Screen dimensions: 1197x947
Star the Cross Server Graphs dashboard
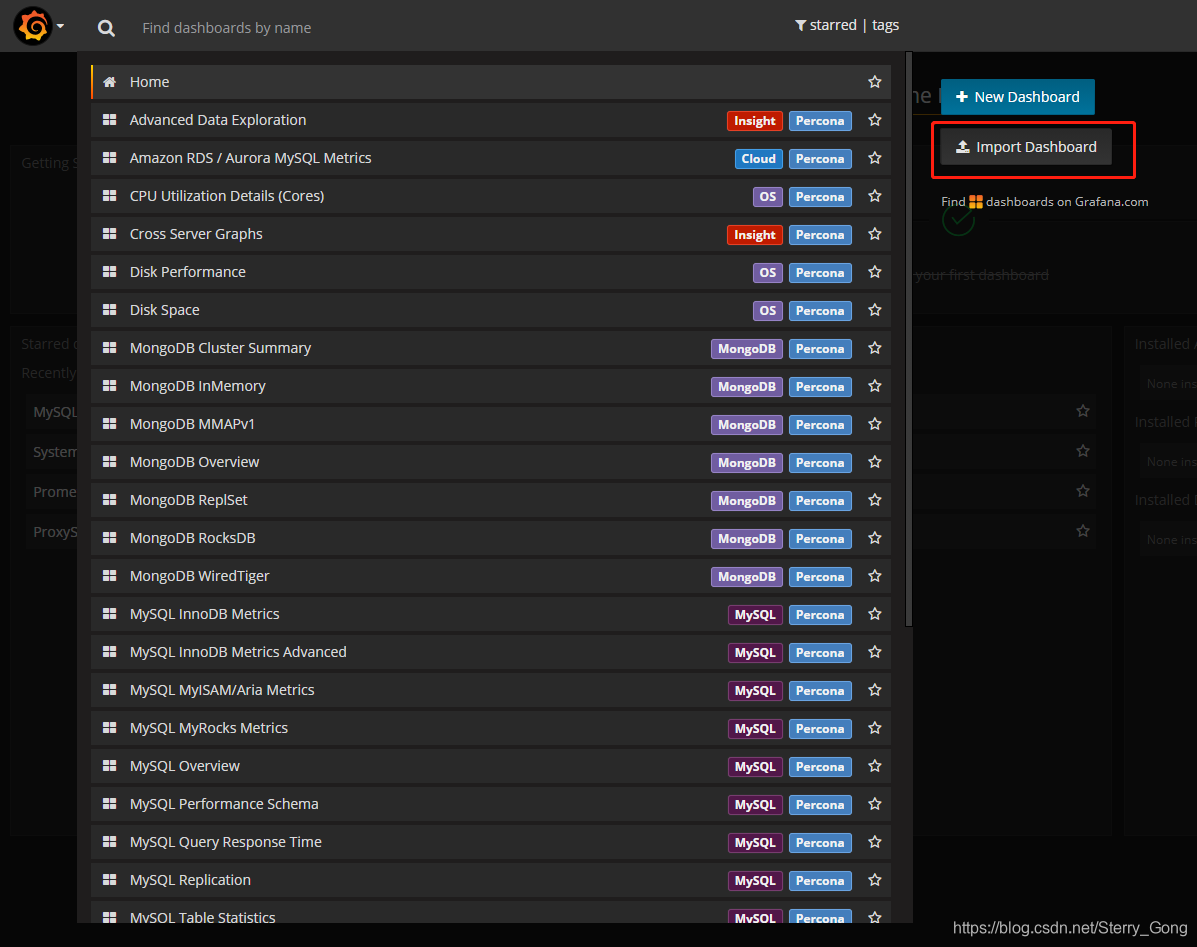click(875, 234)
